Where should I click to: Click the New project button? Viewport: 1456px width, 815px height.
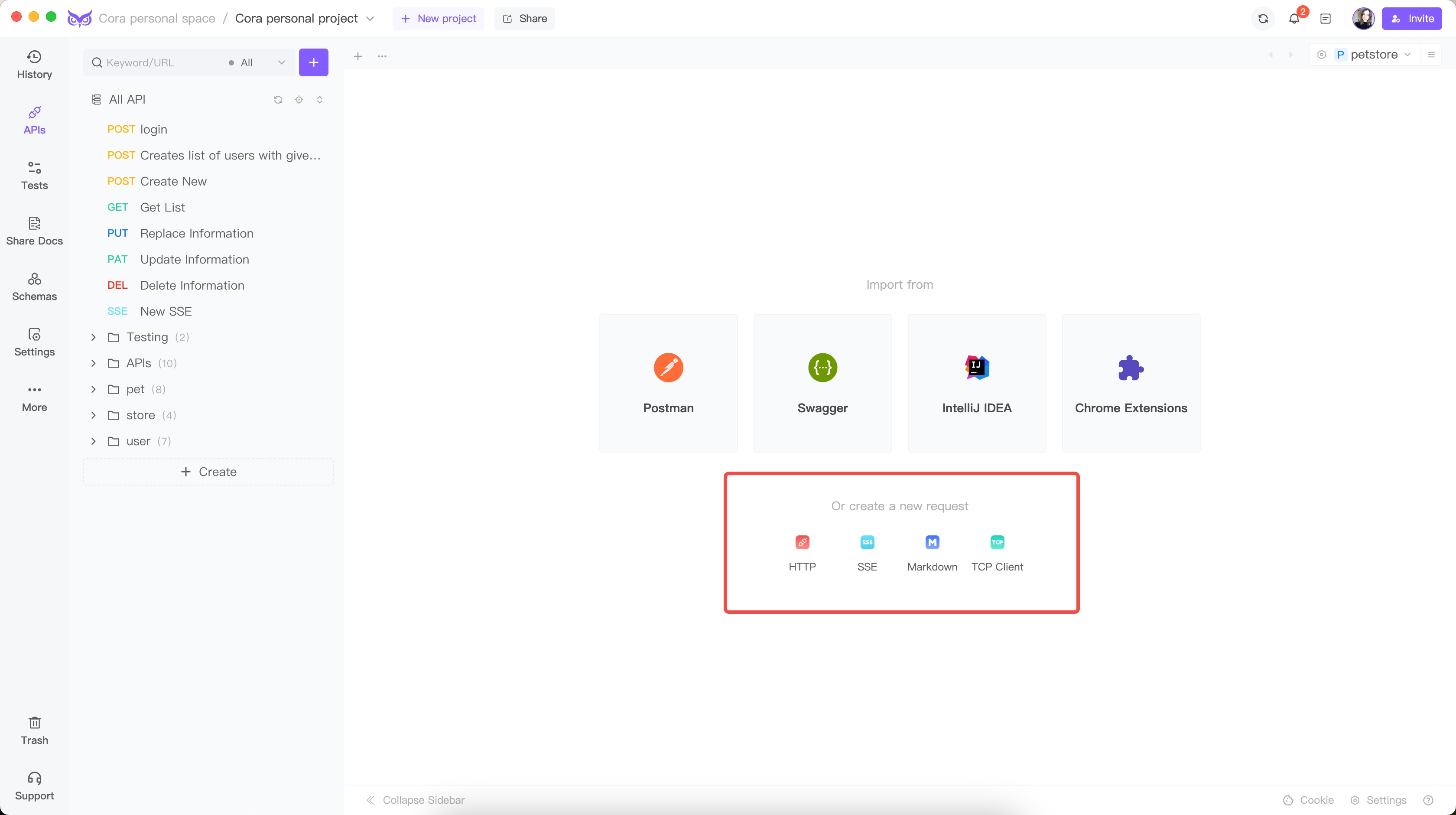438,19
